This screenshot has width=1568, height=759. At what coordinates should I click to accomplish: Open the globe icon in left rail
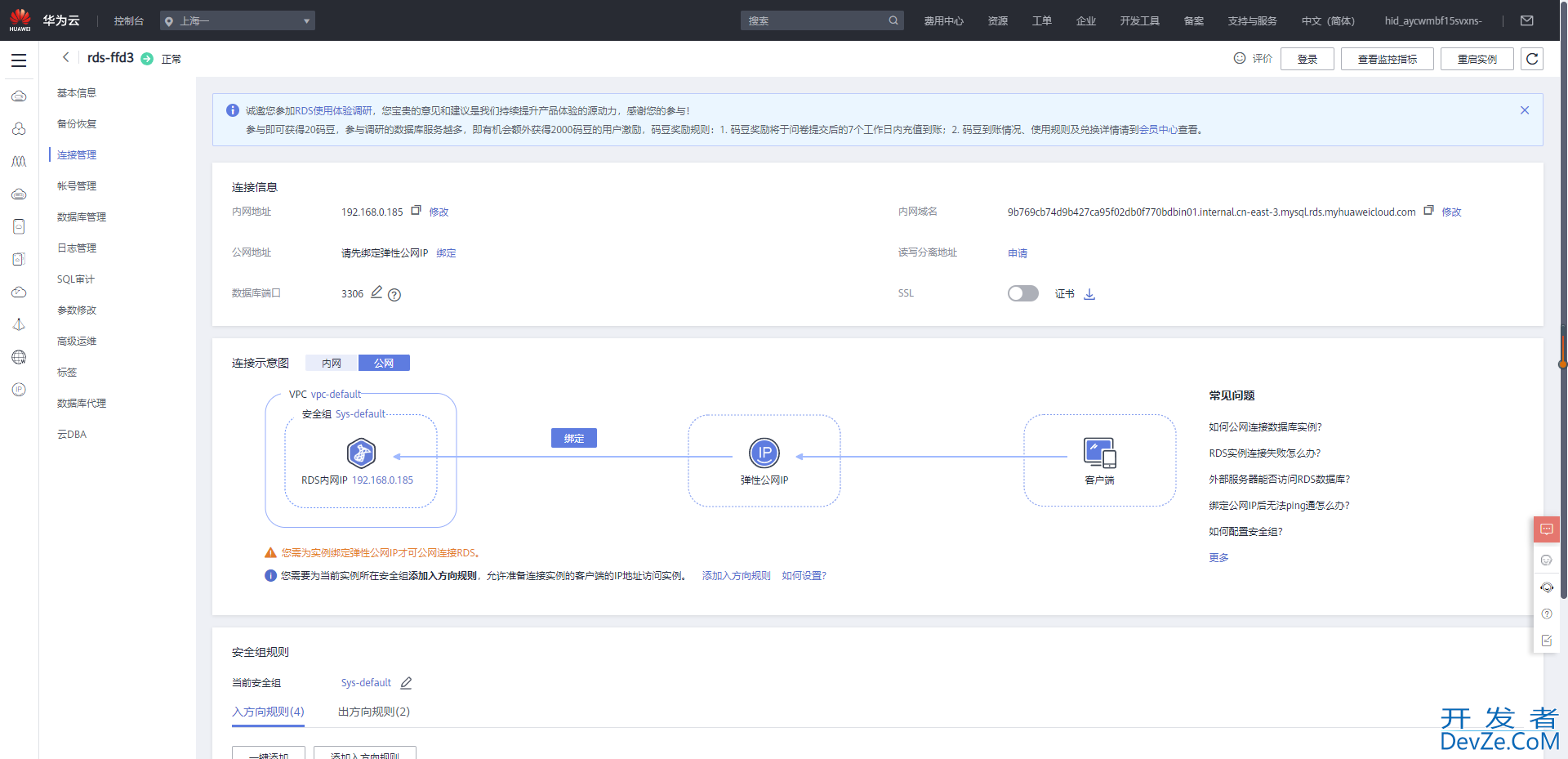coord(19,357)
